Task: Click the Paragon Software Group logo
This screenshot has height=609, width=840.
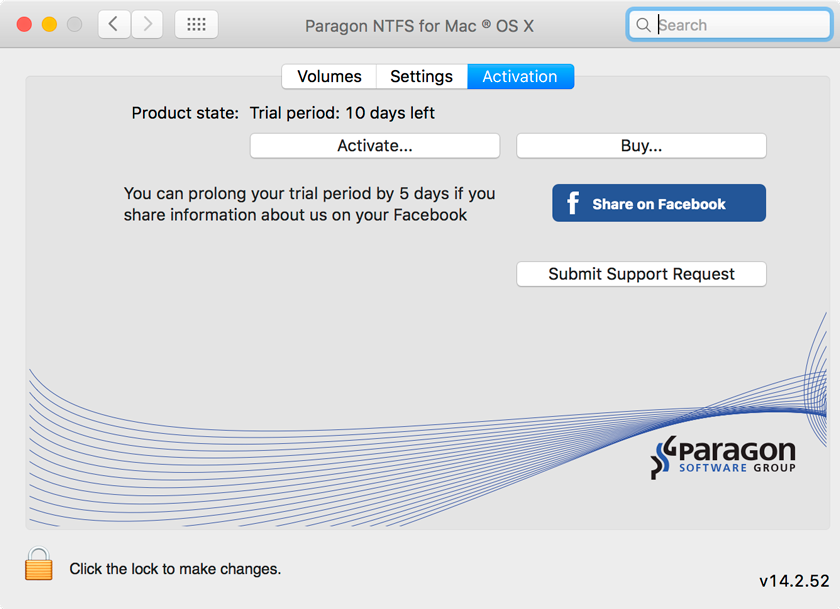Action: (x=723, y=455)
